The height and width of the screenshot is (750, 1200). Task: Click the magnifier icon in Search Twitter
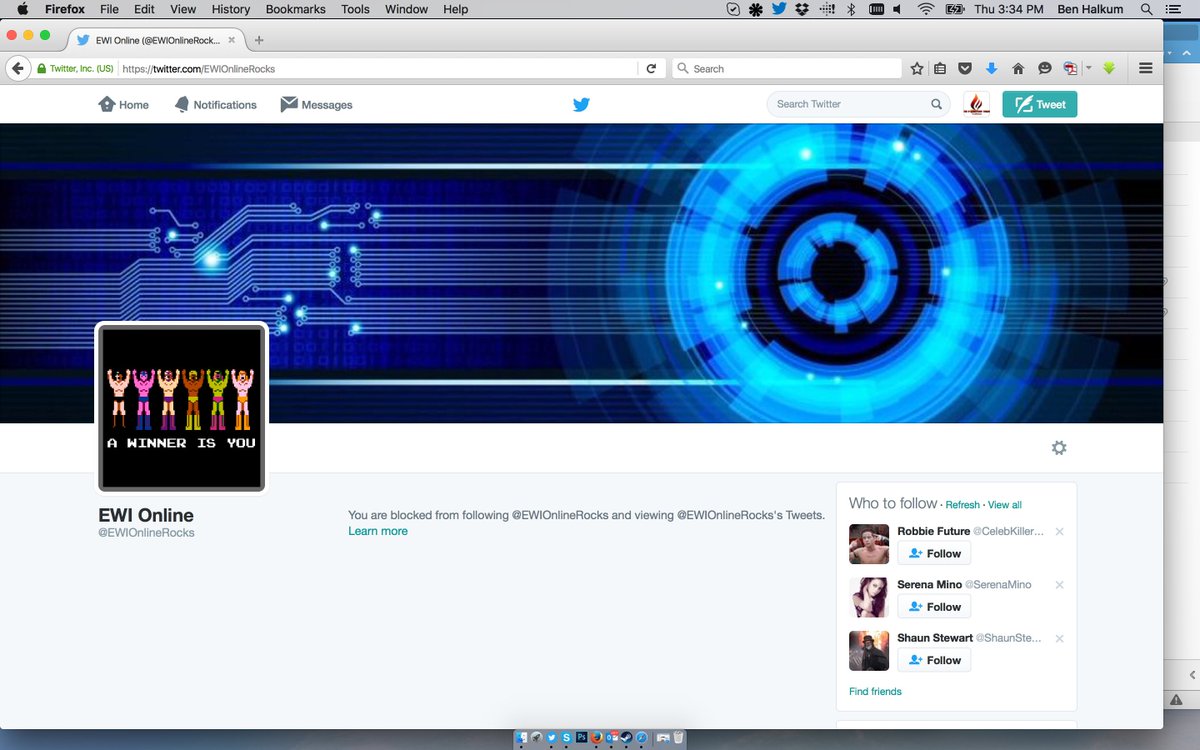[936, 104]
